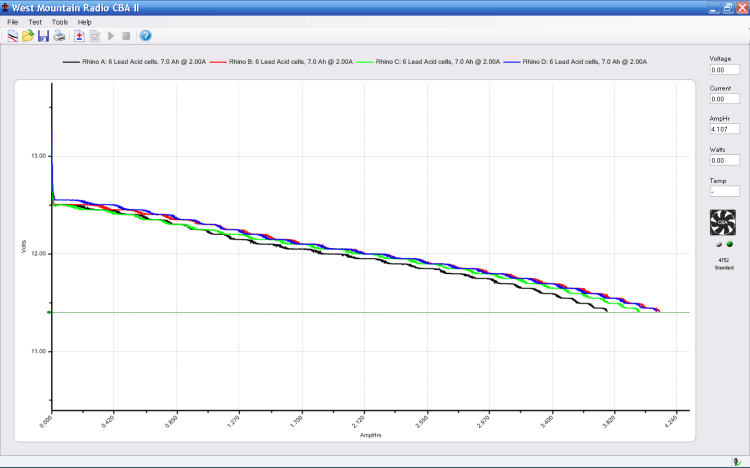This screenshot has width=750, height=468.
Task: Save the test with the floppy disk icon
Action: pyautogui.click(x=43, y=36)
